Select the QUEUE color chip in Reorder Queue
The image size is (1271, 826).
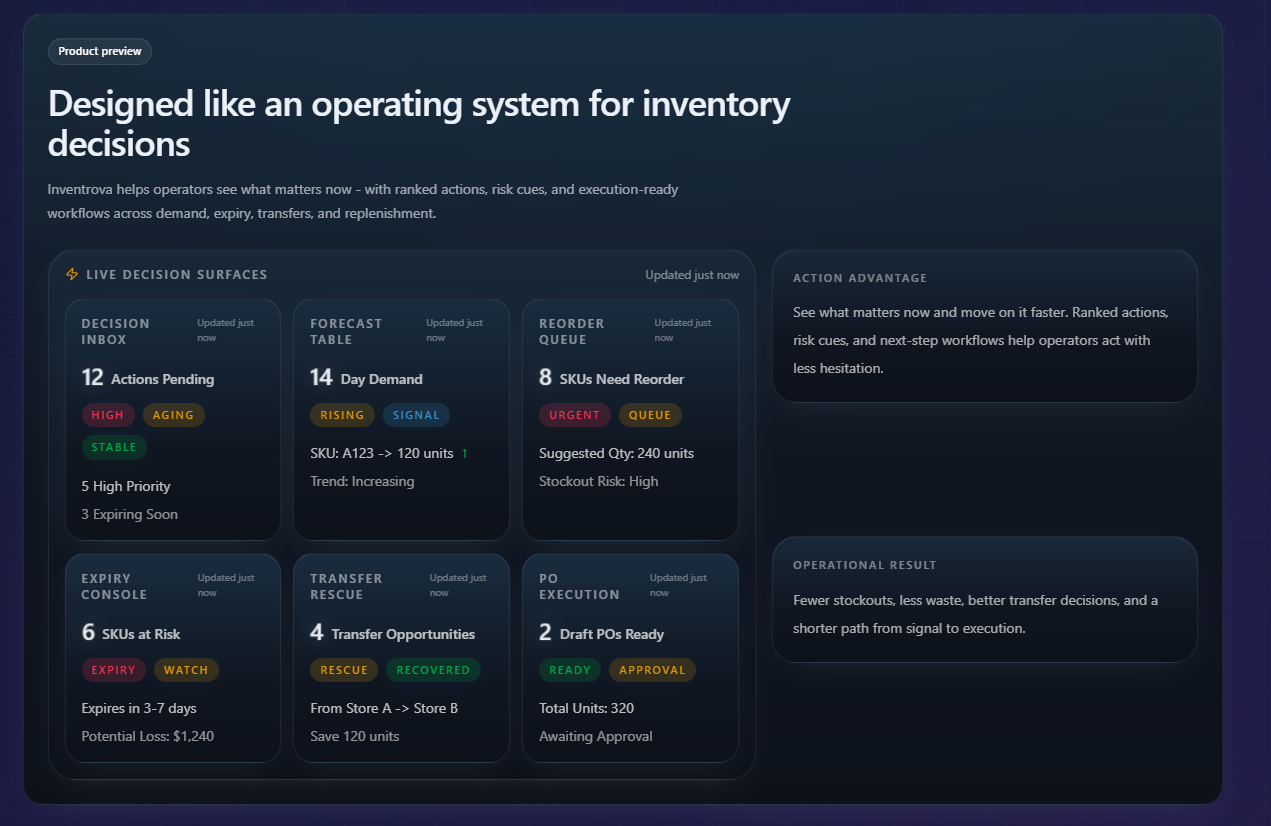click(x=652, y=414)
